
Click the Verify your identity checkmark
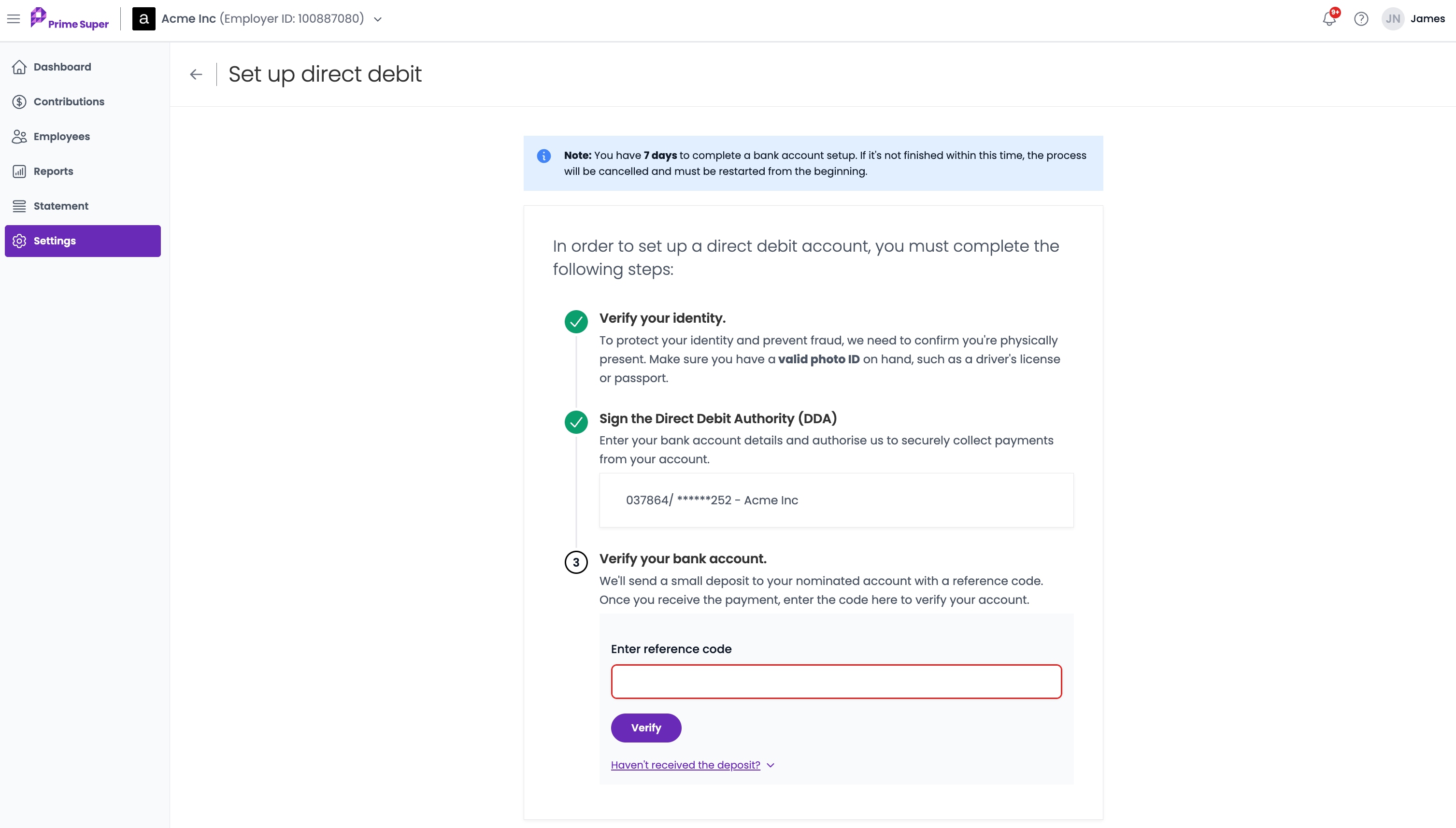tap(576, 322)
